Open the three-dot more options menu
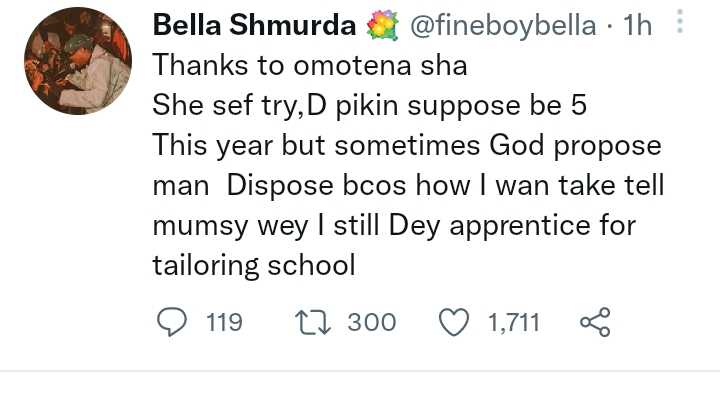The image size is (720, 400). pos(680,24)
